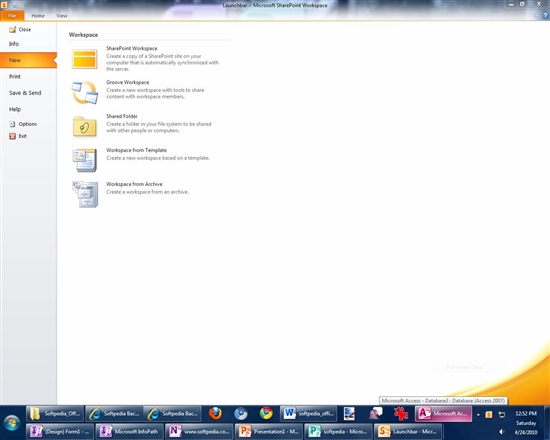Switch to the Word softpedia_offi taskbar item

pos(309,414)
